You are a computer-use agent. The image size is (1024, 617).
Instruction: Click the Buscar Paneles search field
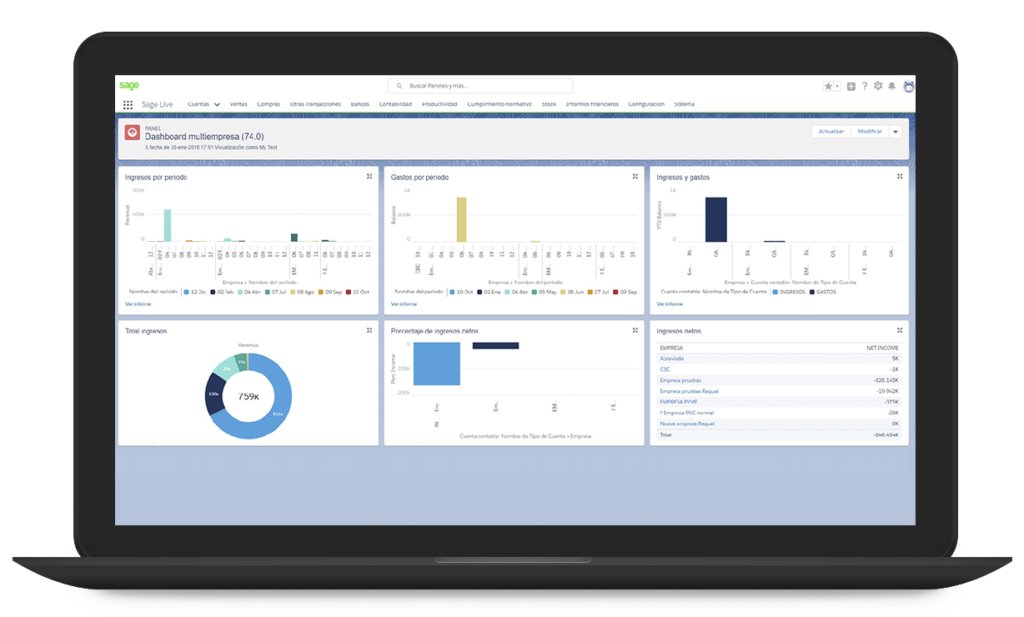[x=480, y=87]
